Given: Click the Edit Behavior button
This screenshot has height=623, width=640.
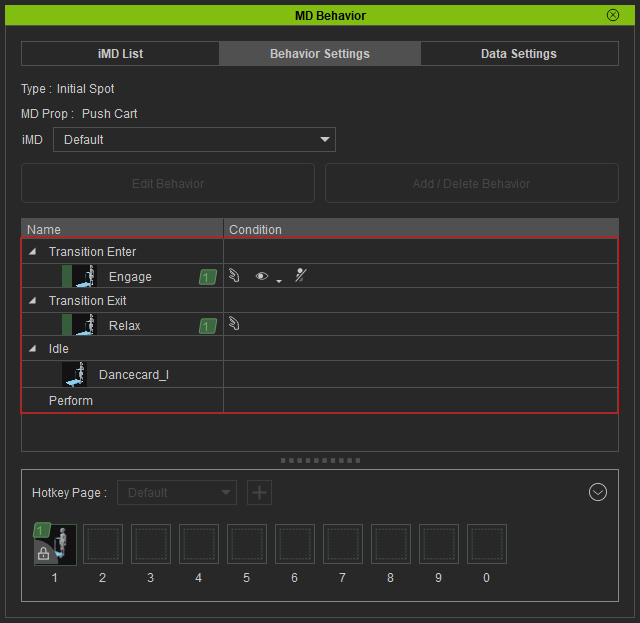Looking at the screenshot, I should click(168, 183).
